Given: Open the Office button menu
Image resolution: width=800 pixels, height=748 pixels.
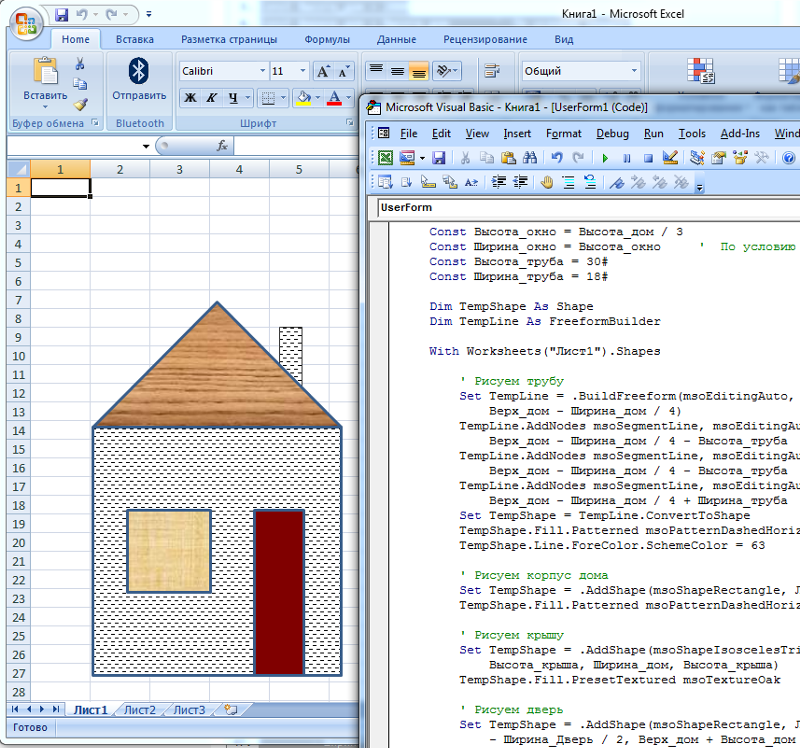Looking at the screenshot, I should tap(27, 23).
